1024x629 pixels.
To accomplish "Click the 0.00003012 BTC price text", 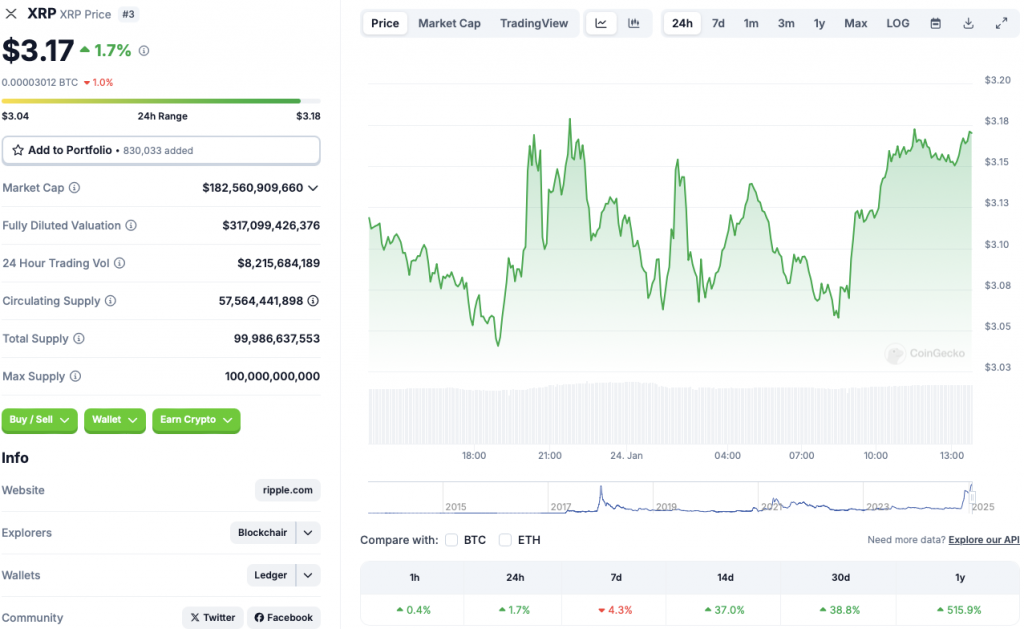I will point(40,82).
